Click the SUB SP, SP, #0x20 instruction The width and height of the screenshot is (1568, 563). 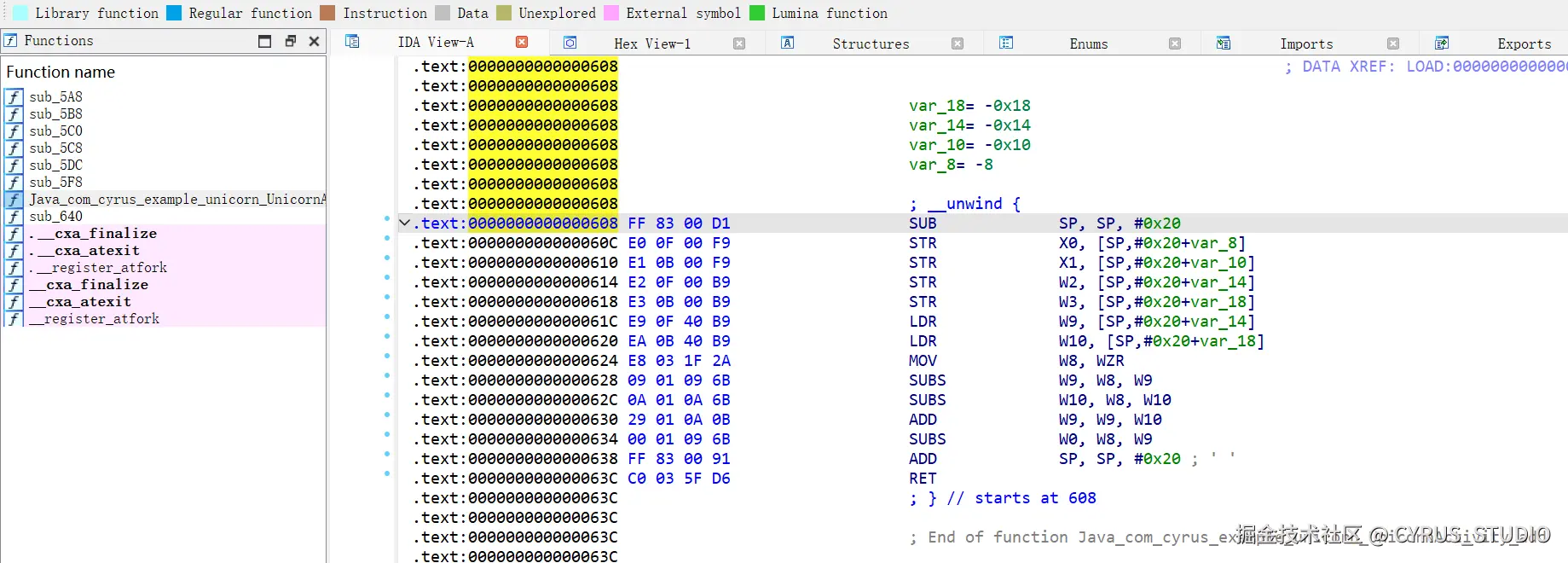1044,223
